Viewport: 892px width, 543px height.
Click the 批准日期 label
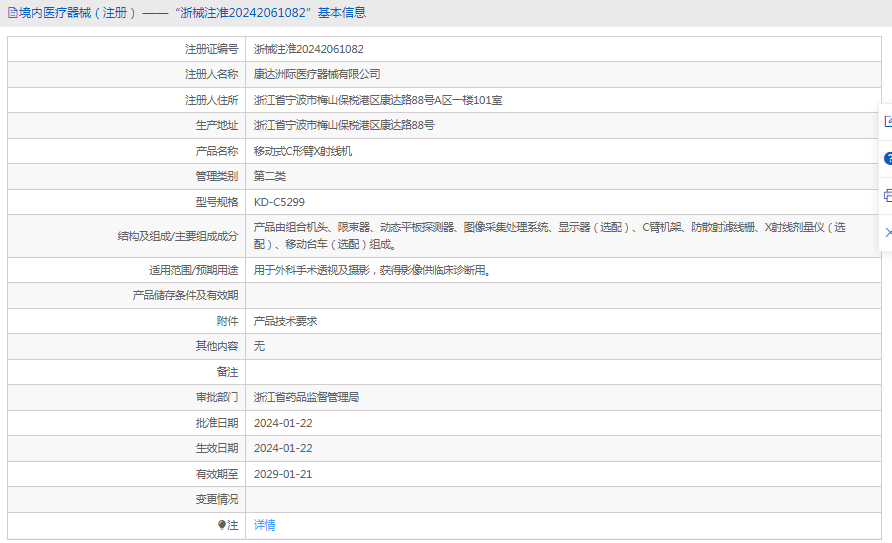click(x=217, y=423)
